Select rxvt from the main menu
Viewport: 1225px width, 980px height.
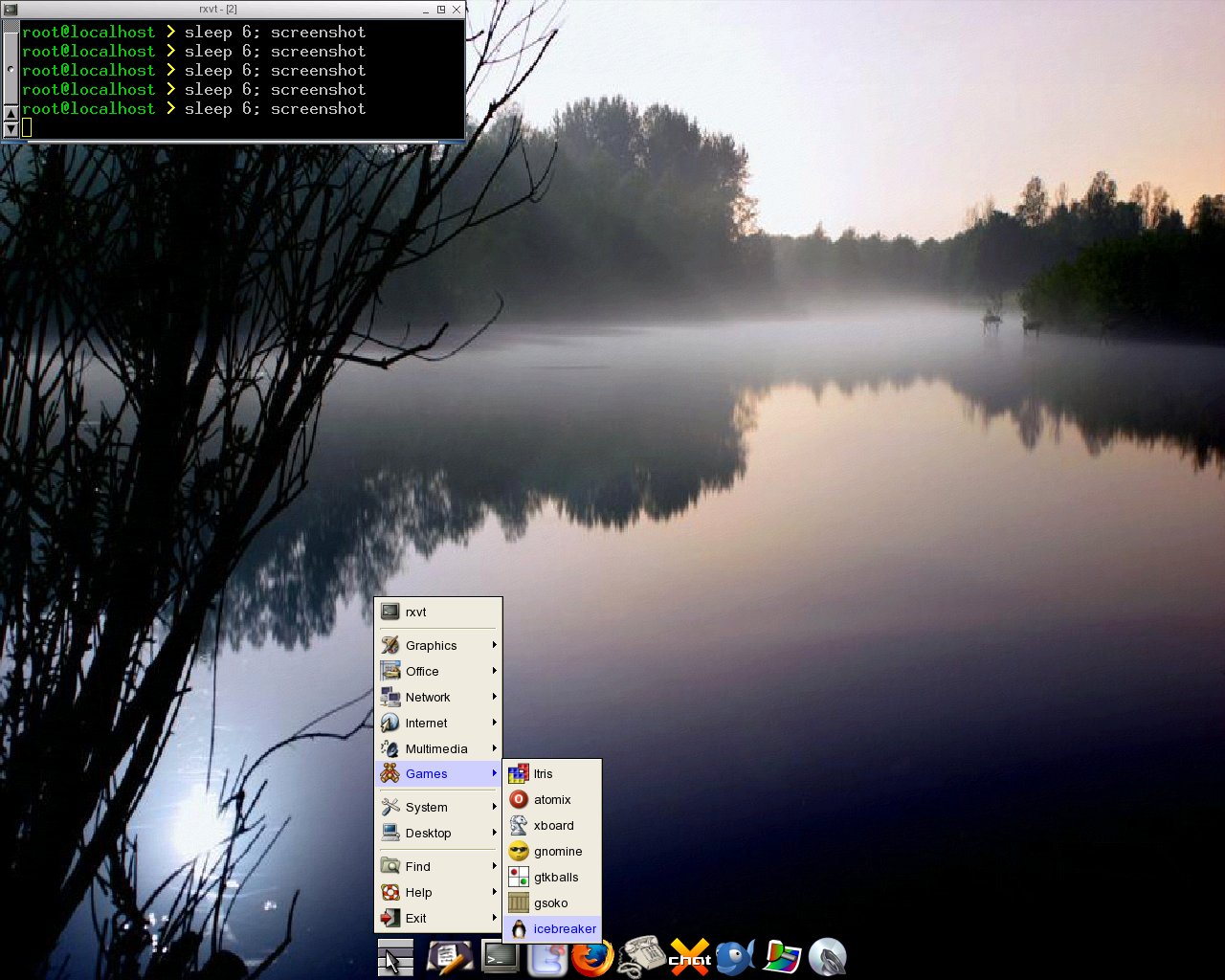(x=438, y=612)
